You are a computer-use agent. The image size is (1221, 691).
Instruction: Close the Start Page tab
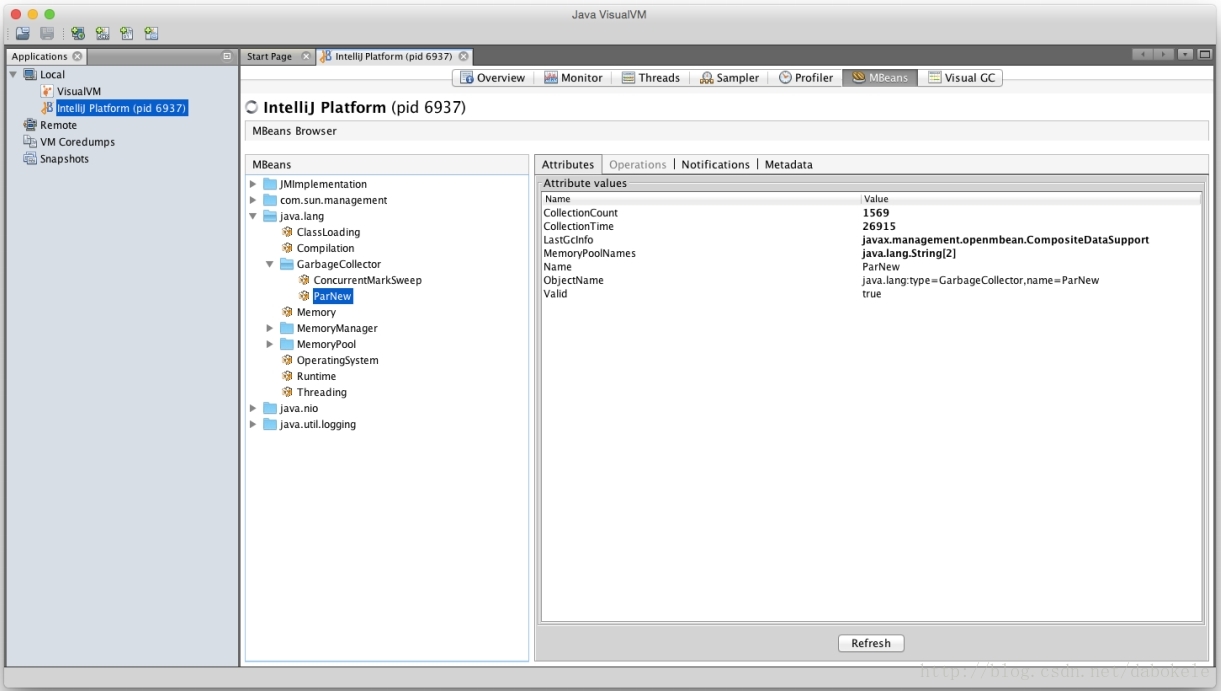[x=307, y=57]
